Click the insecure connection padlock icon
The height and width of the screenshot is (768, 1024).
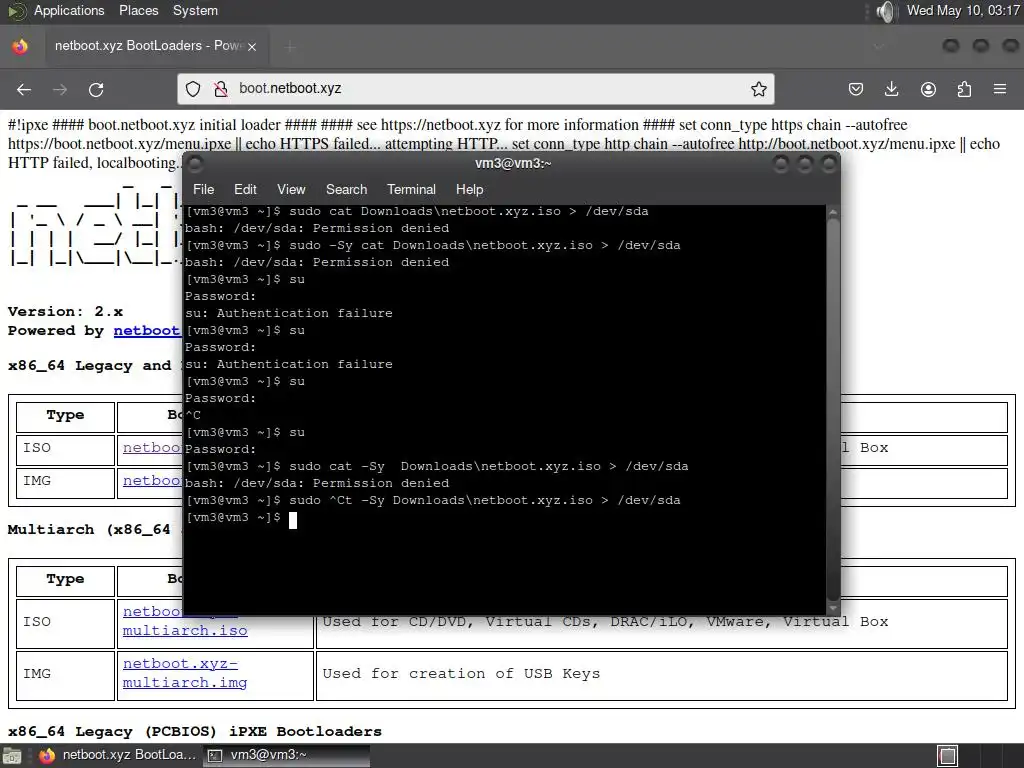tap(221, 89)
